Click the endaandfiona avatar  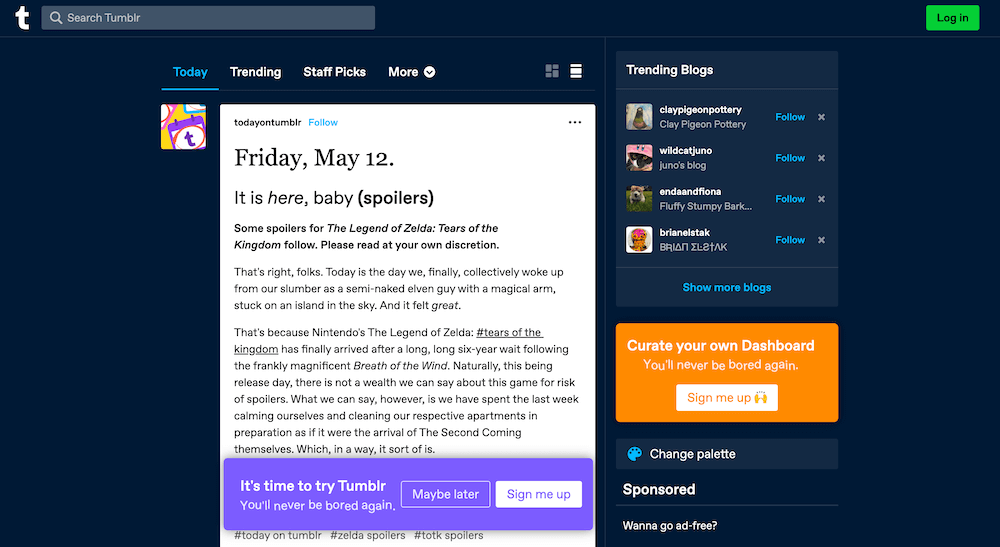639,199
